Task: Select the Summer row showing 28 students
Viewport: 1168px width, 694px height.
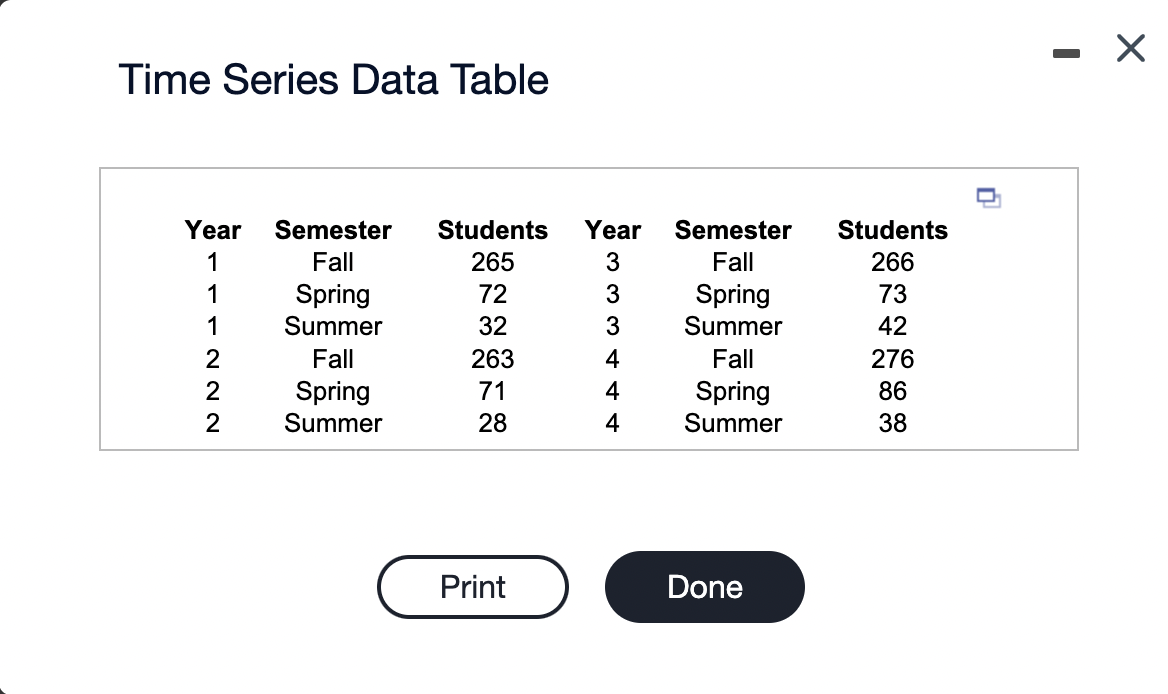Action: point(493,423)
